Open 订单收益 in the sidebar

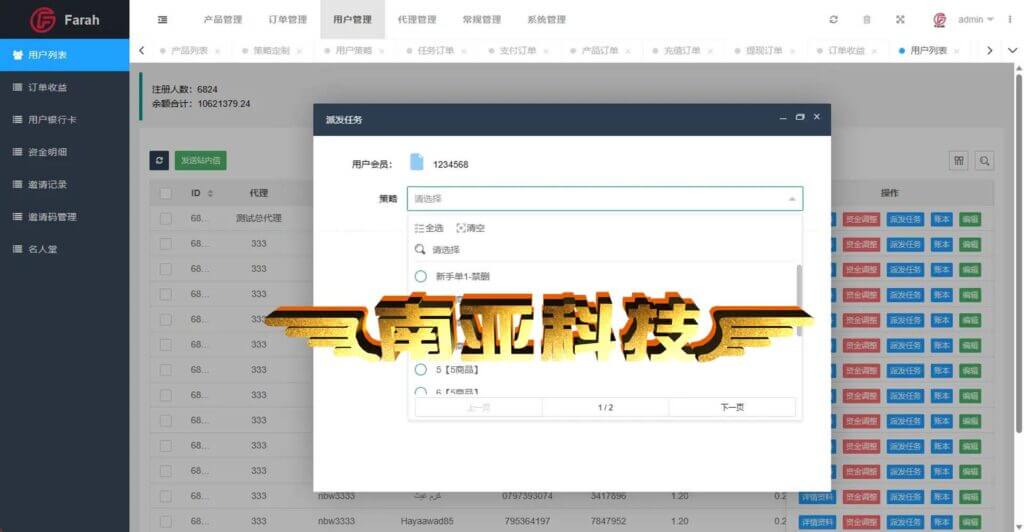click(x=65, y=87)
